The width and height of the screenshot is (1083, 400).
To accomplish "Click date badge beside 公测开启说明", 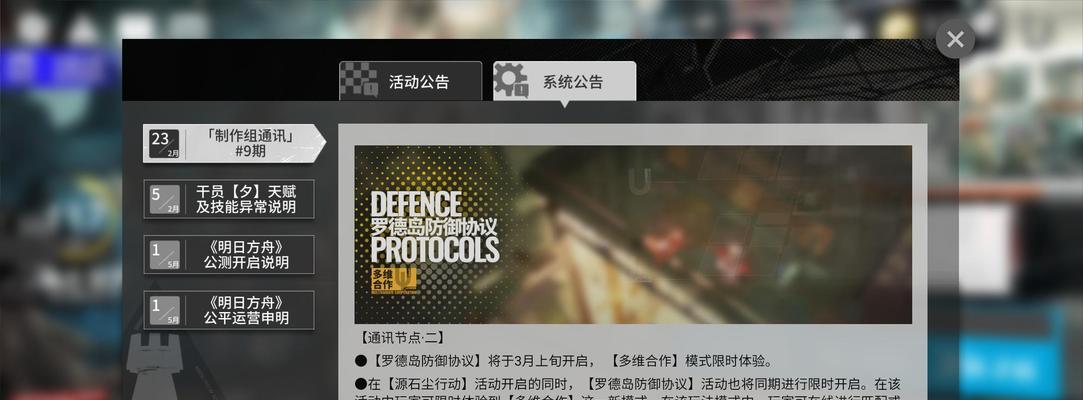I will (164, 254).
